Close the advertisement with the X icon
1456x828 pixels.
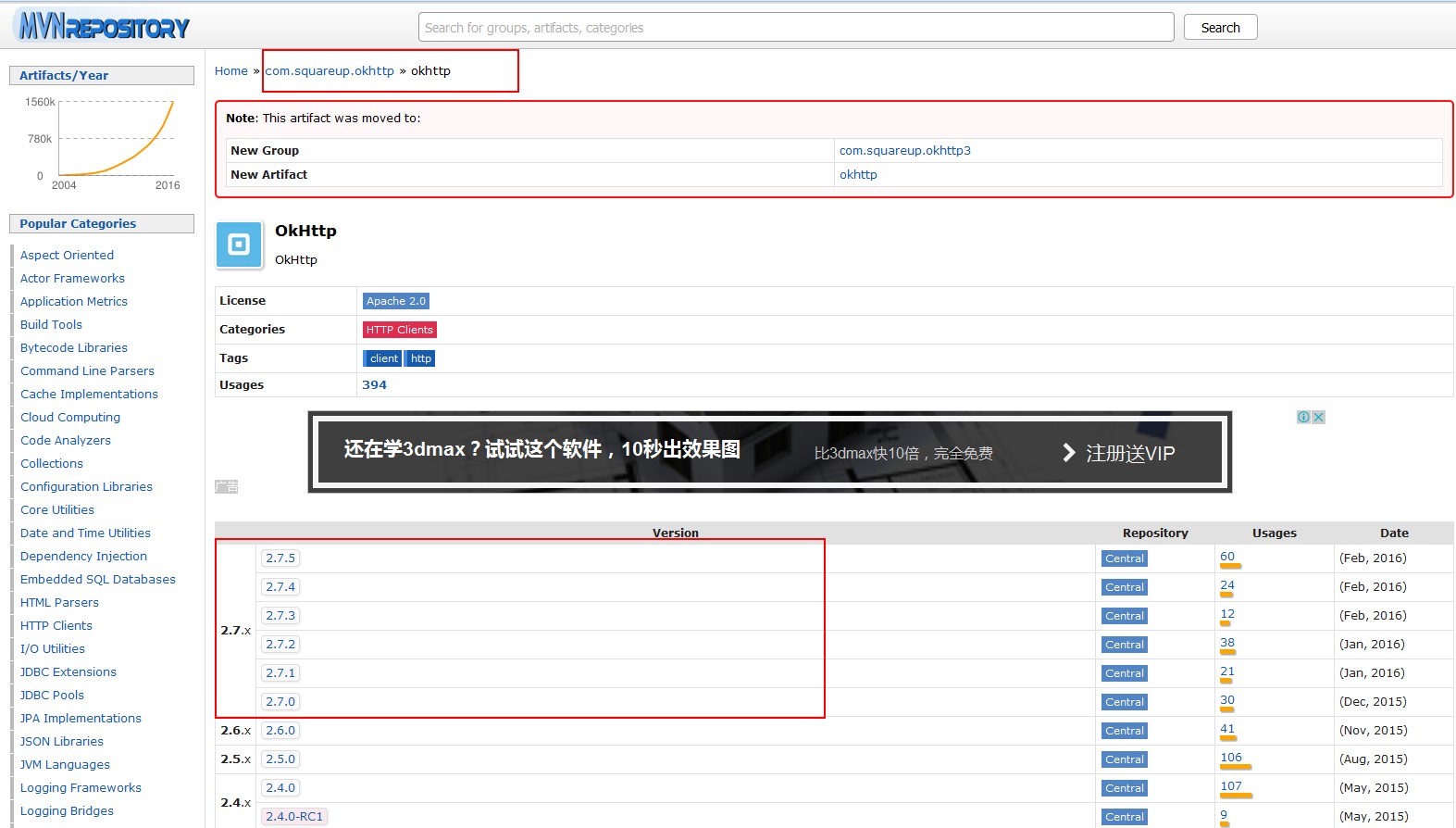[x=1319, y=417]
